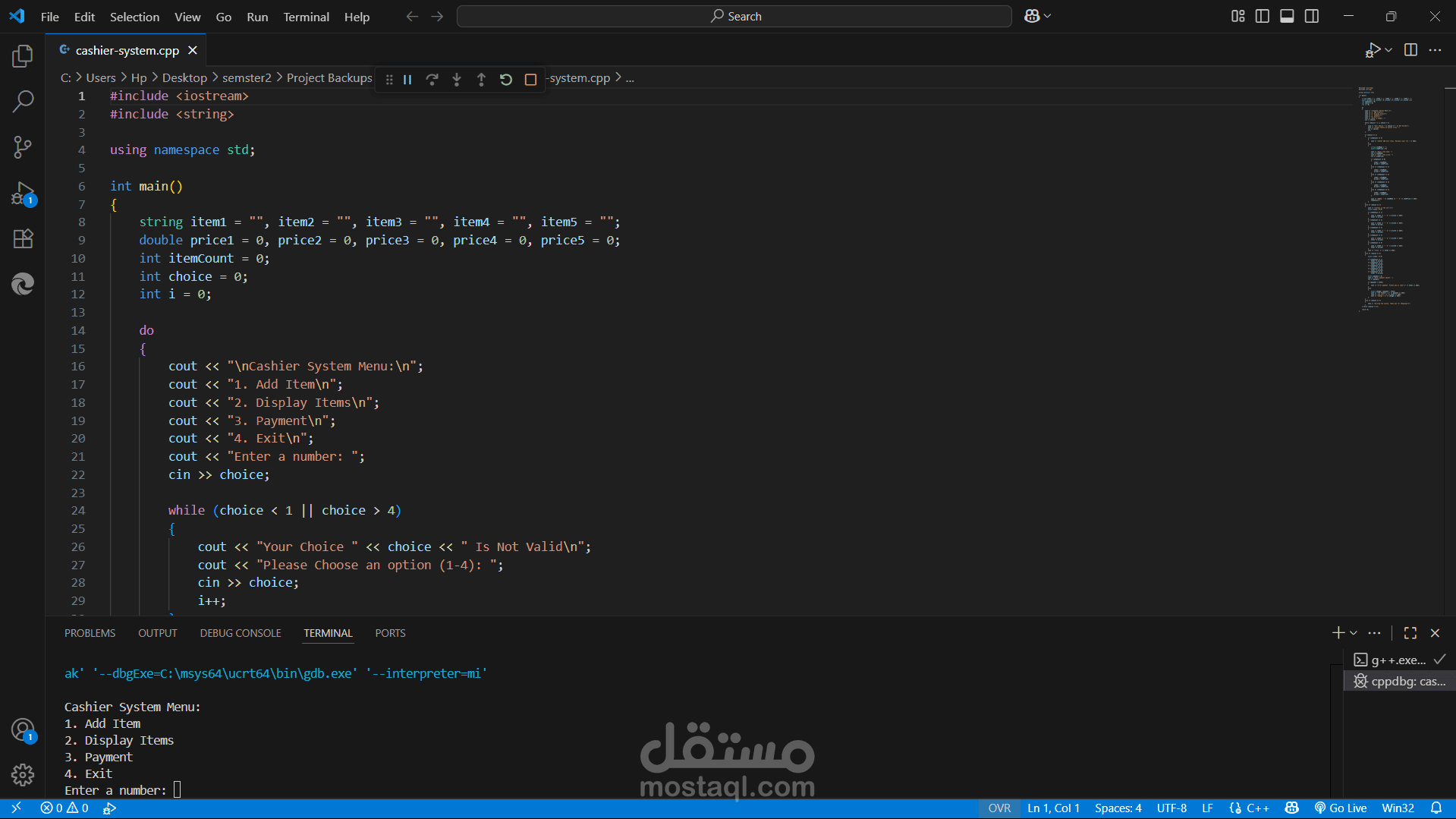The height and width of the screenshot is (819, 1456).
Task: Open the Search view in activity bar
Action: (23, 101)
